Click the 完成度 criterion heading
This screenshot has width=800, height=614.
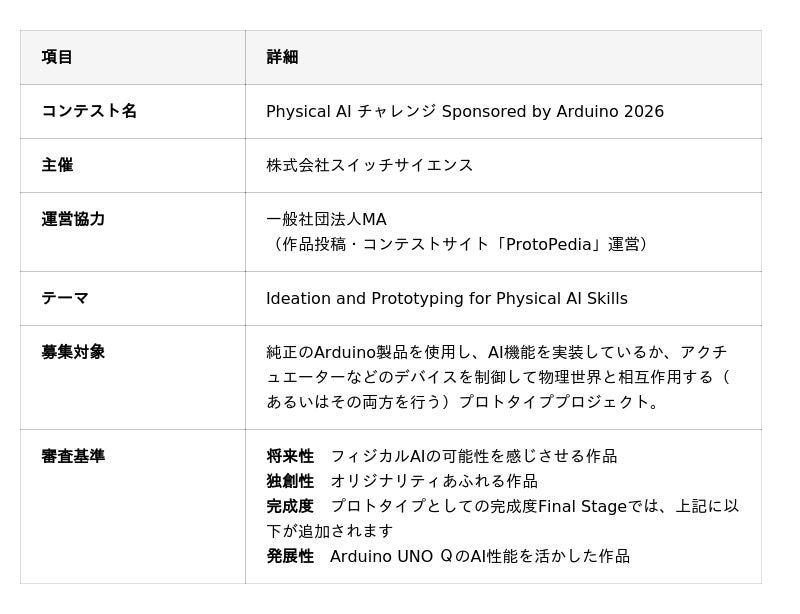[290, 506]
